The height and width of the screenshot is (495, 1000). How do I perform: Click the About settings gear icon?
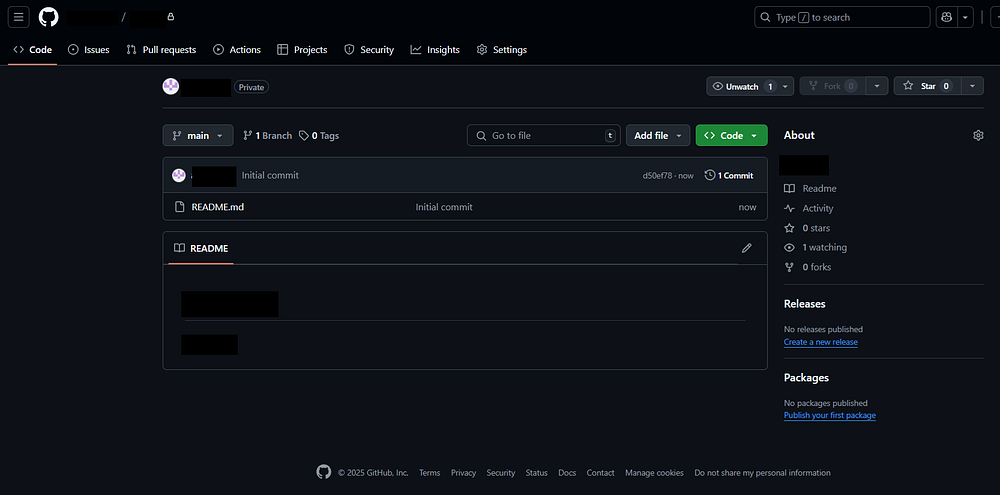[x=978, y=135]
